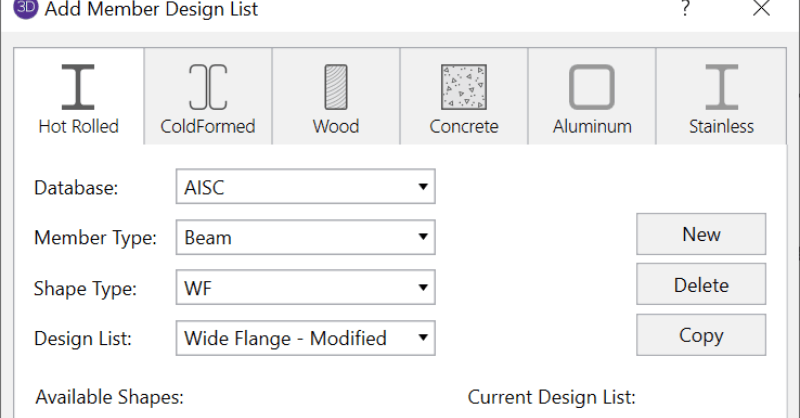Click the 3D app icon in title bar
Screen dimensions: 800x418
25,10
